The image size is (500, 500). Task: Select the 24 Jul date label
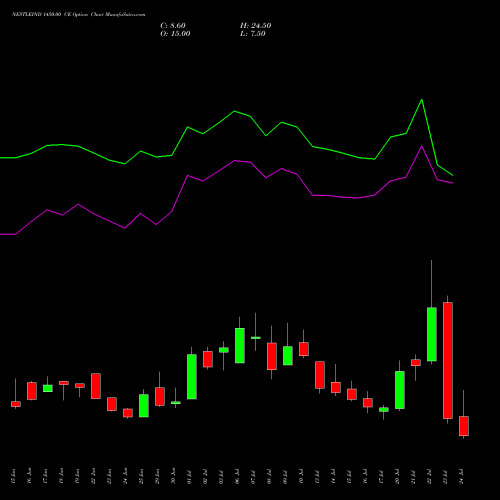click(462, 477)
